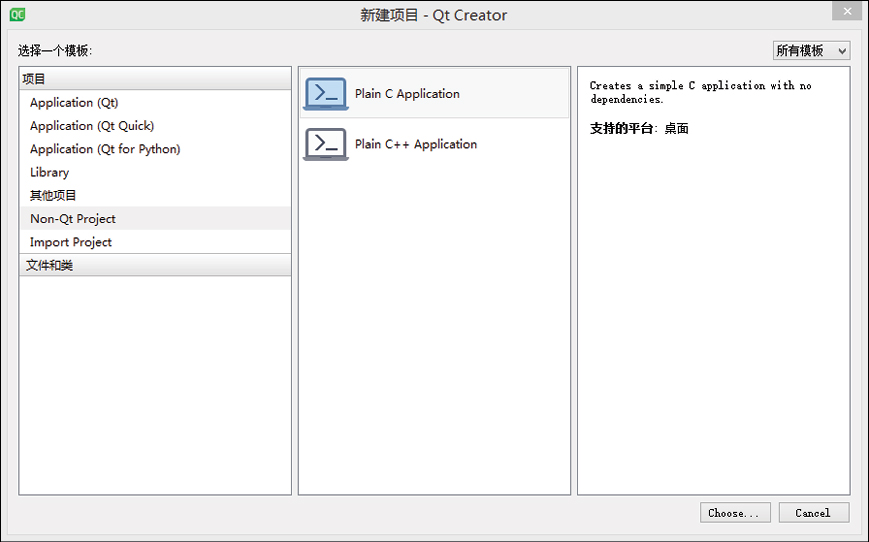
Task: Select Application (Qt) category
Action: click(74, 103)
